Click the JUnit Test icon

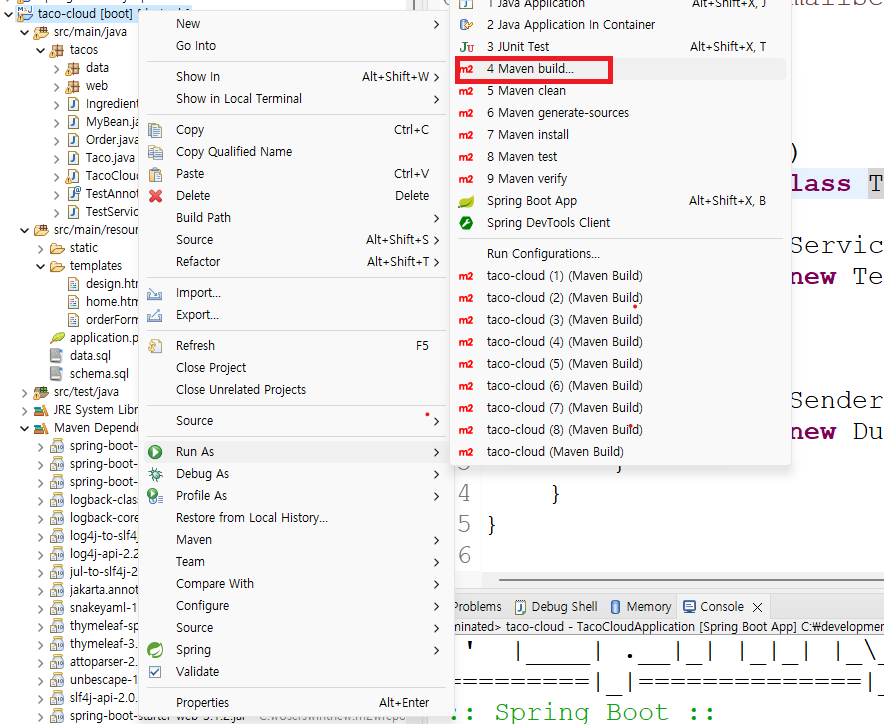(x=466, y=47)
